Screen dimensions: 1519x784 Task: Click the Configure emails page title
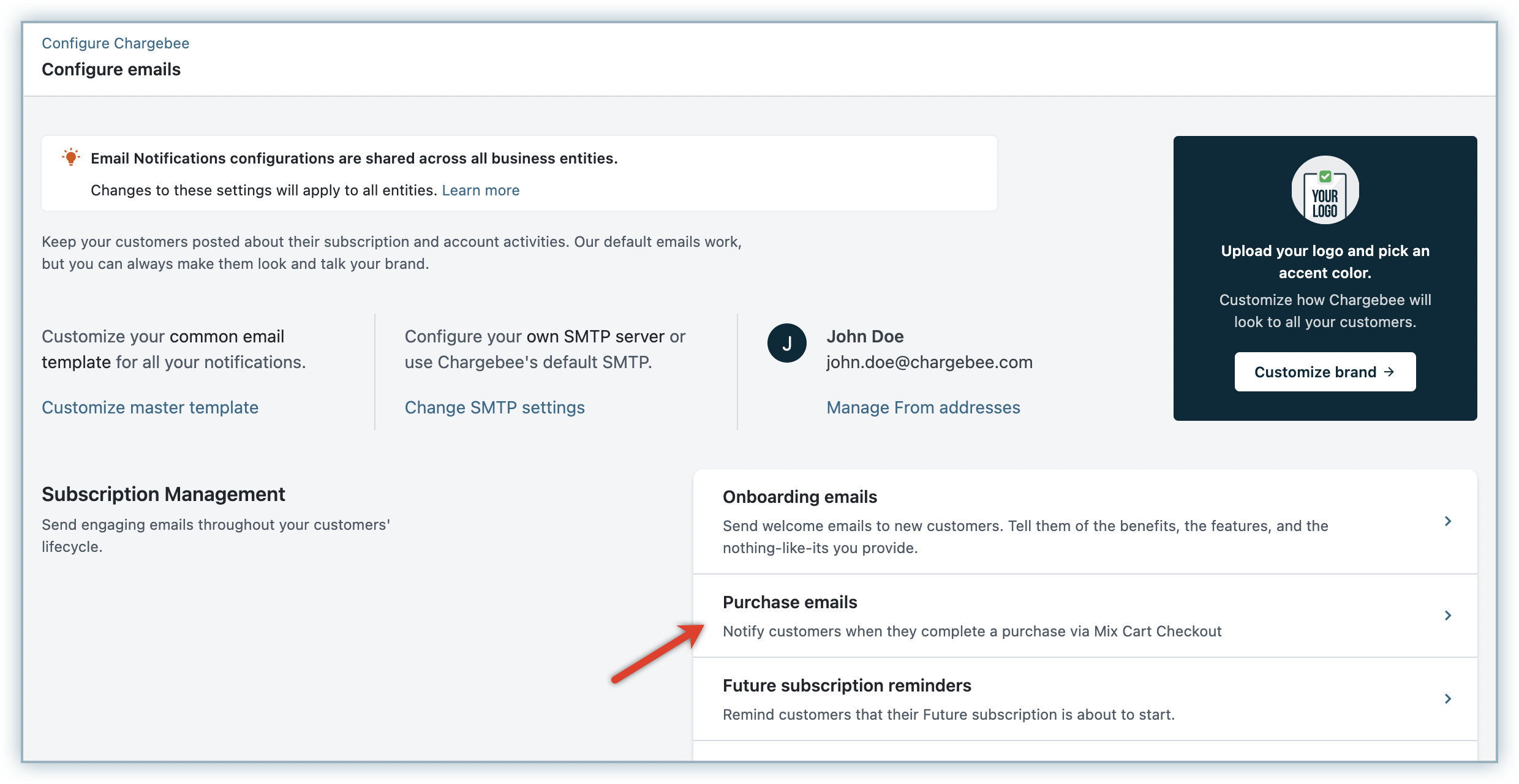coord(111,69)
